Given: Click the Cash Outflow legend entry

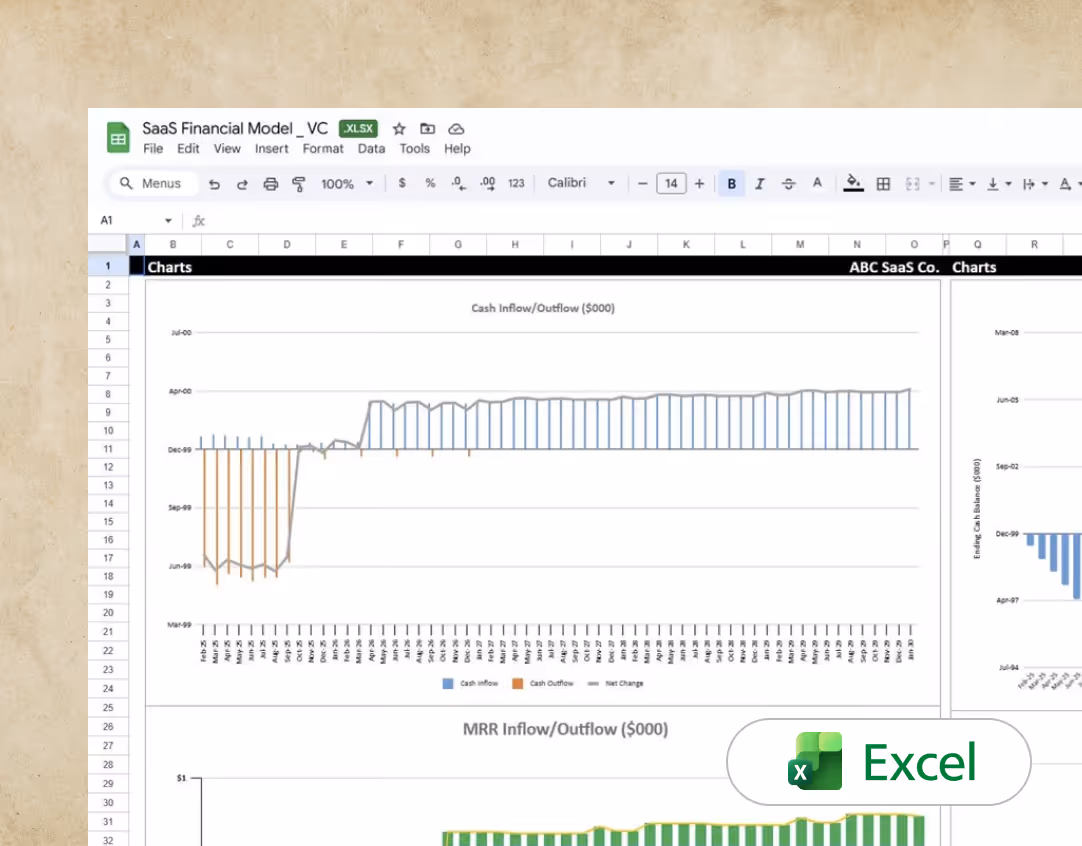Looking at the screenshot, I should (x=543, y=683).
